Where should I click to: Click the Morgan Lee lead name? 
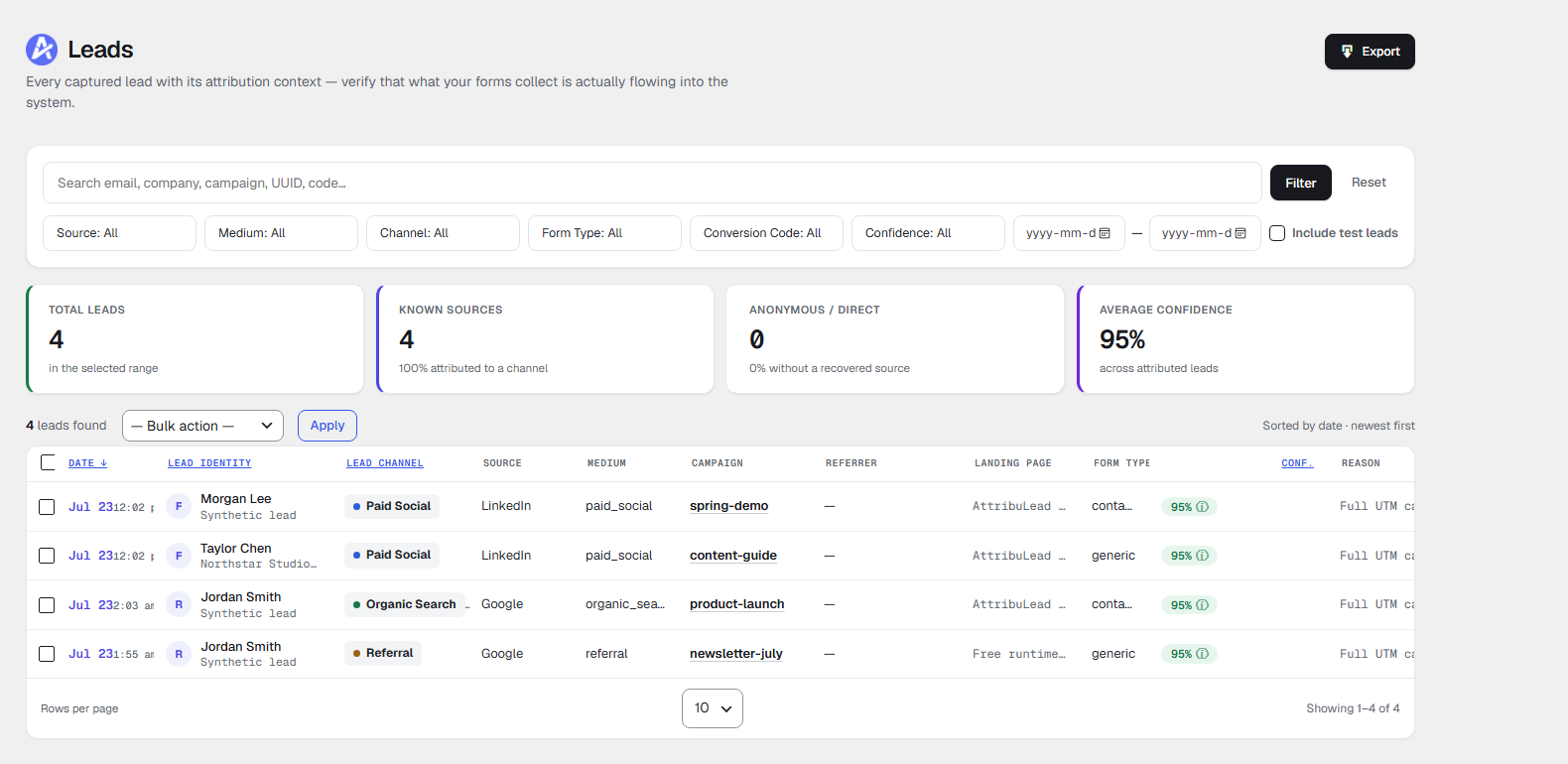[x=236, y=499]
